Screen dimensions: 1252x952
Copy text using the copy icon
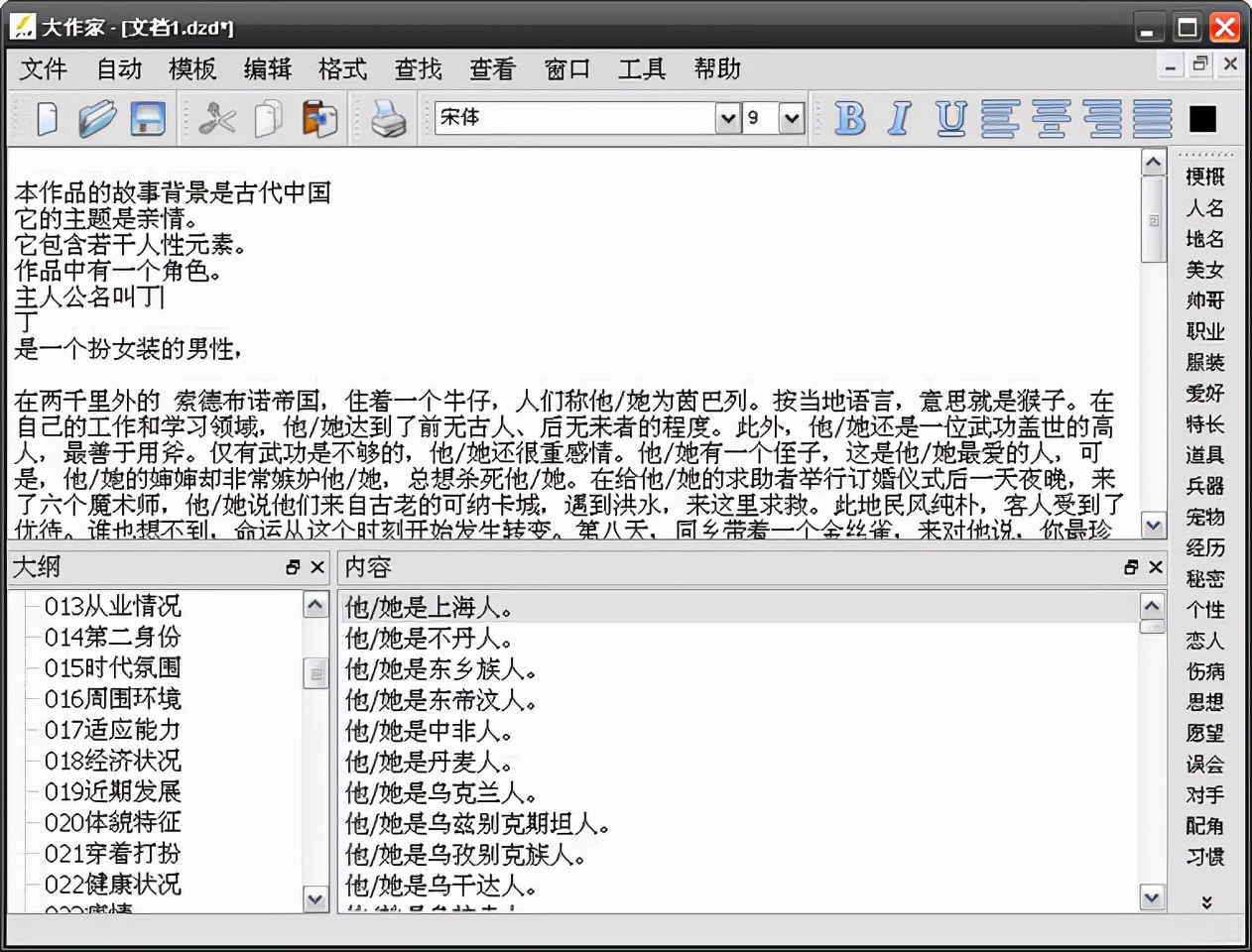point(266,118)
